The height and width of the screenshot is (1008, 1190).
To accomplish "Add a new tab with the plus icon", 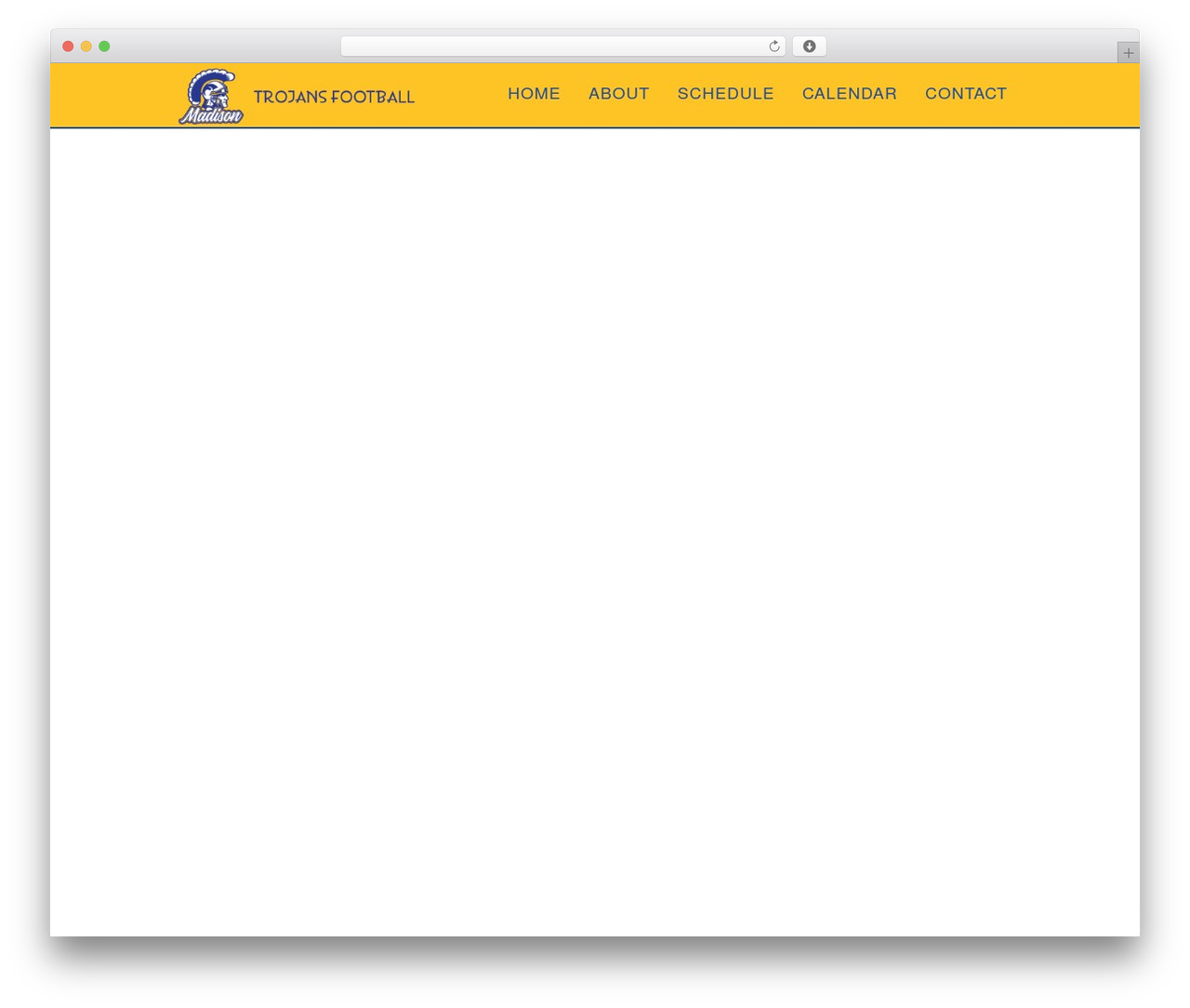I will 1128,53.
